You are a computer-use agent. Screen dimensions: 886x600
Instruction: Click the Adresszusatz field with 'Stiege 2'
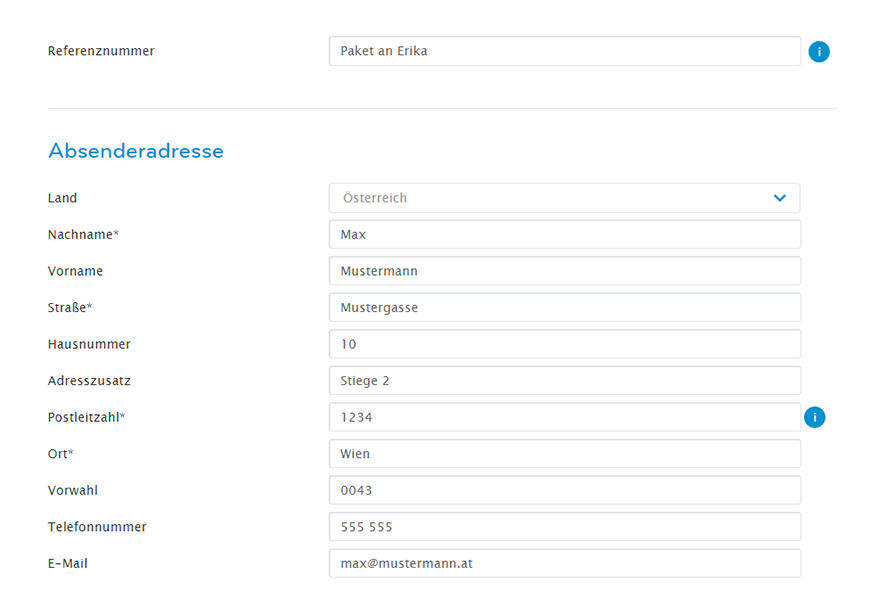tap(564, 381)
